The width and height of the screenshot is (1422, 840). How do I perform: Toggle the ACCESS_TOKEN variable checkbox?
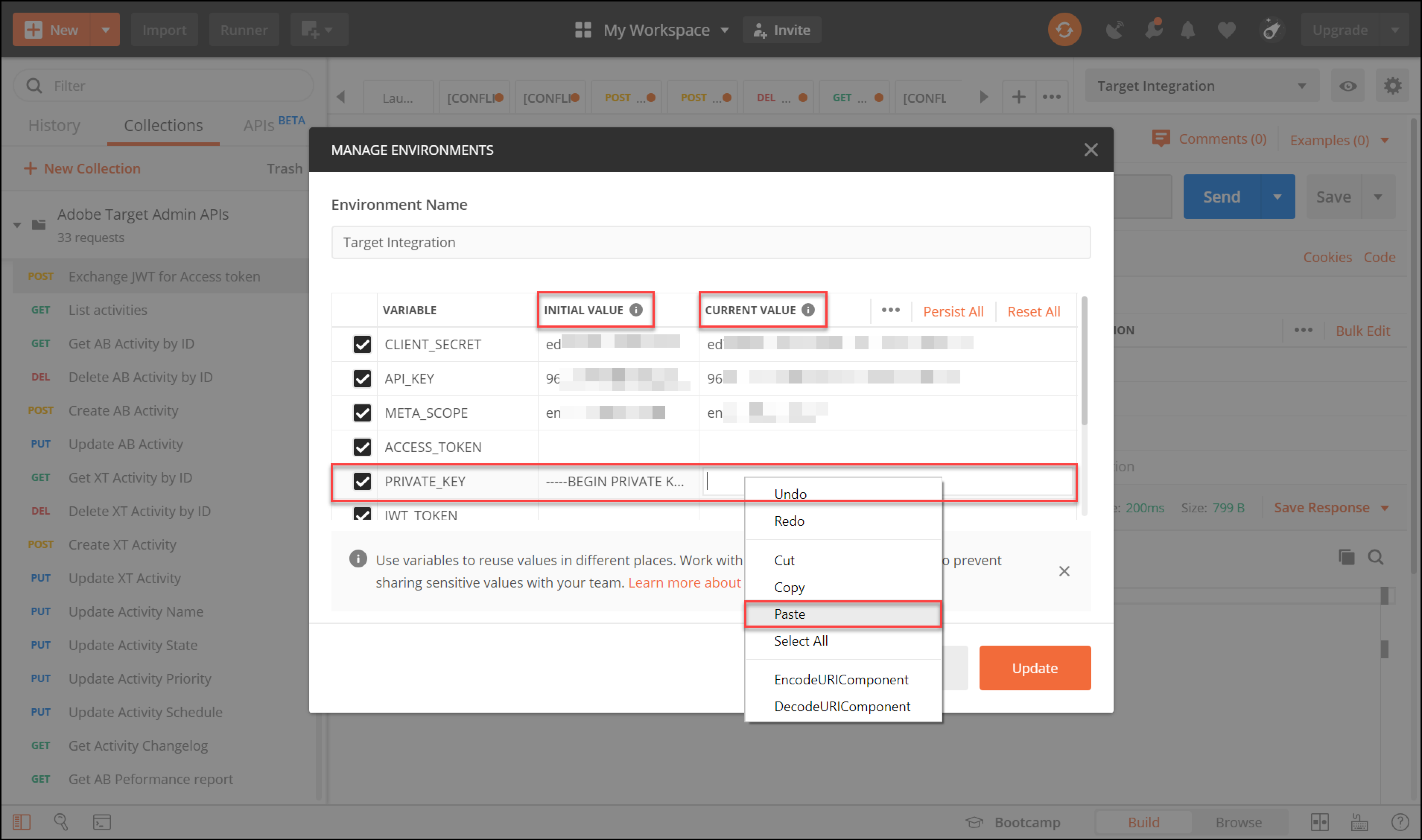tap(362, 446)
